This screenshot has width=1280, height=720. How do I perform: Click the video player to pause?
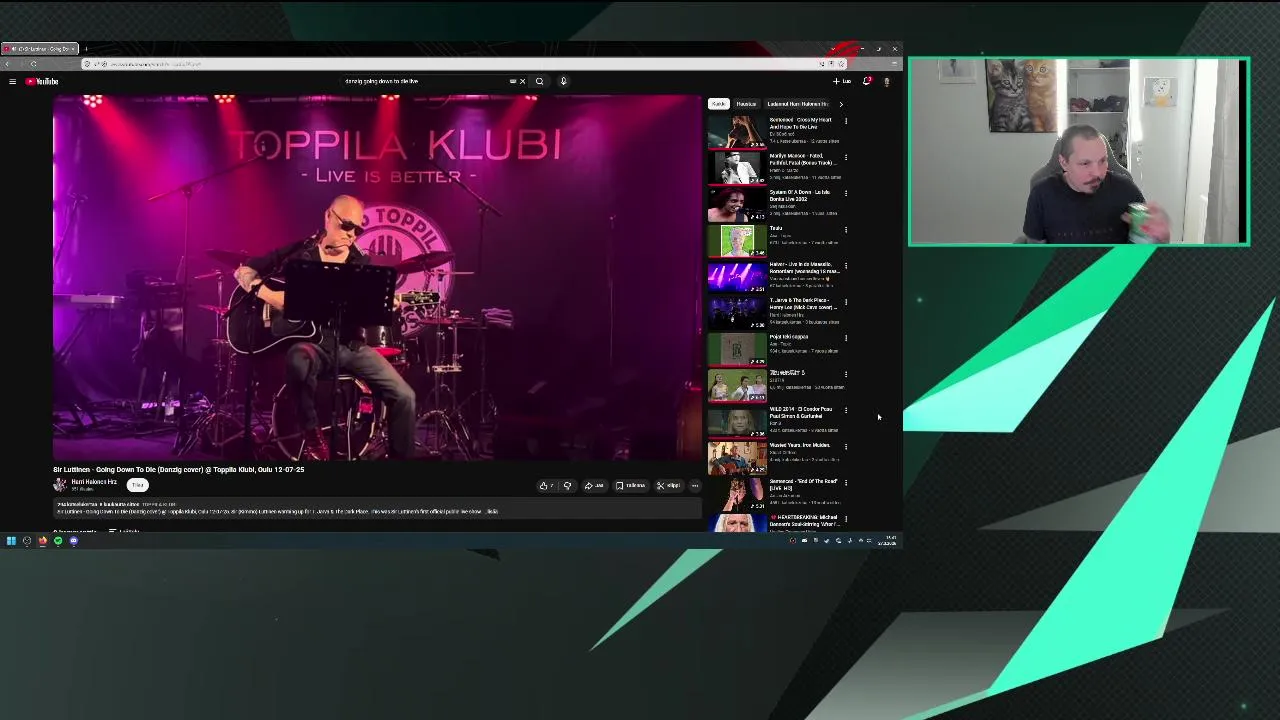[x=377, y=277]
